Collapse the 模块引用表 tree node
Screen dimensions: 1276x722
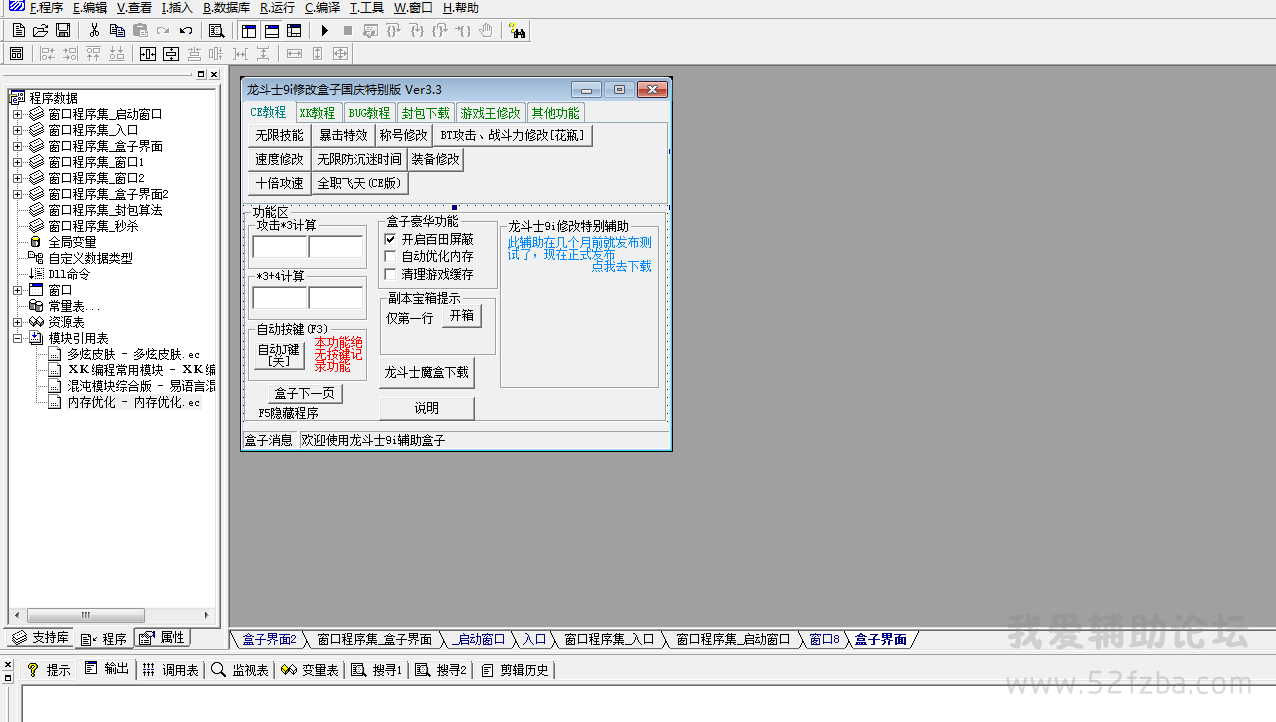(17, 338)
